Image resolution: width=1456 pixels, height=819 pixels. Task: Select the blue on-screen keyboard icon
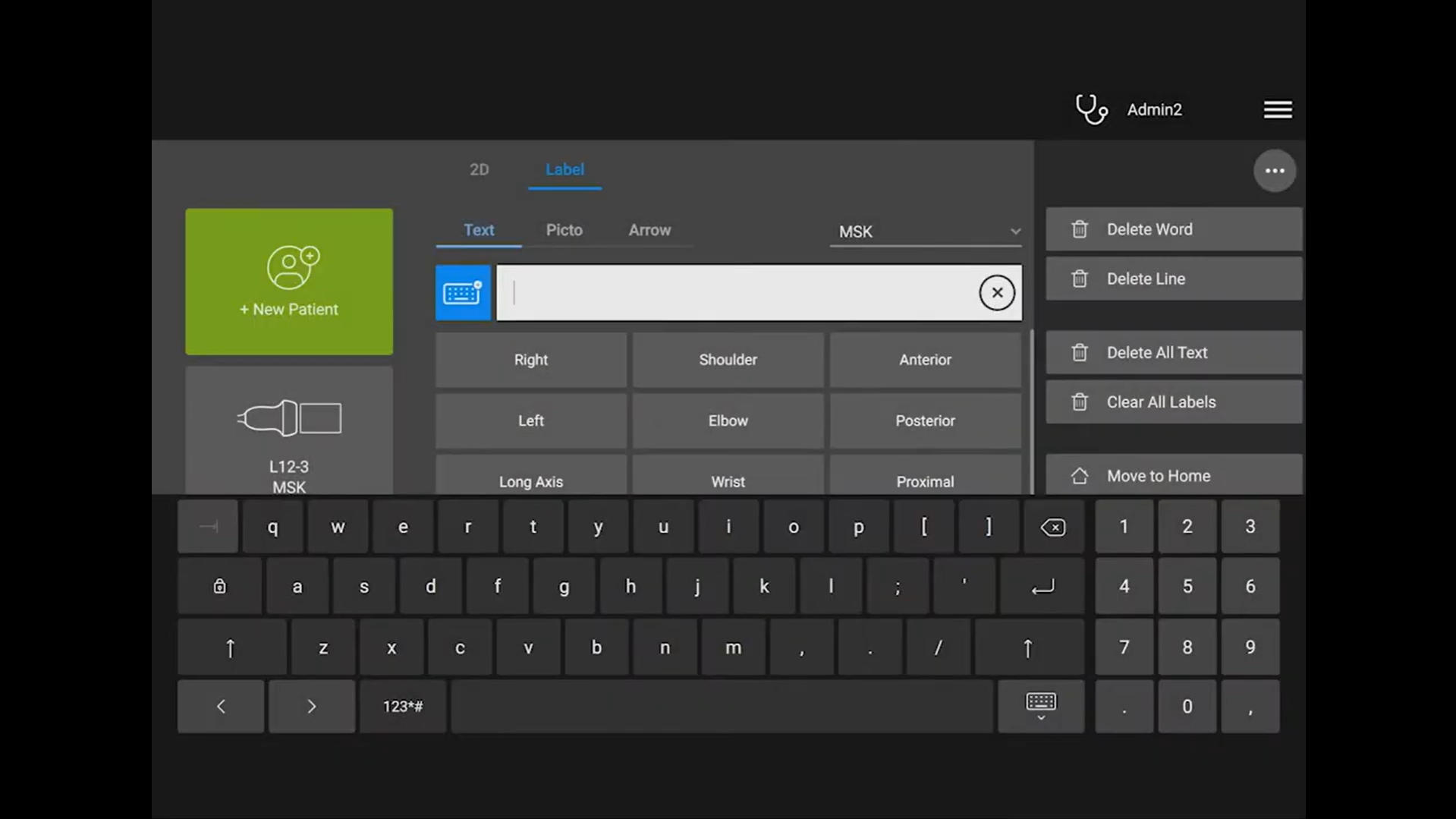[x=463, y=292]
